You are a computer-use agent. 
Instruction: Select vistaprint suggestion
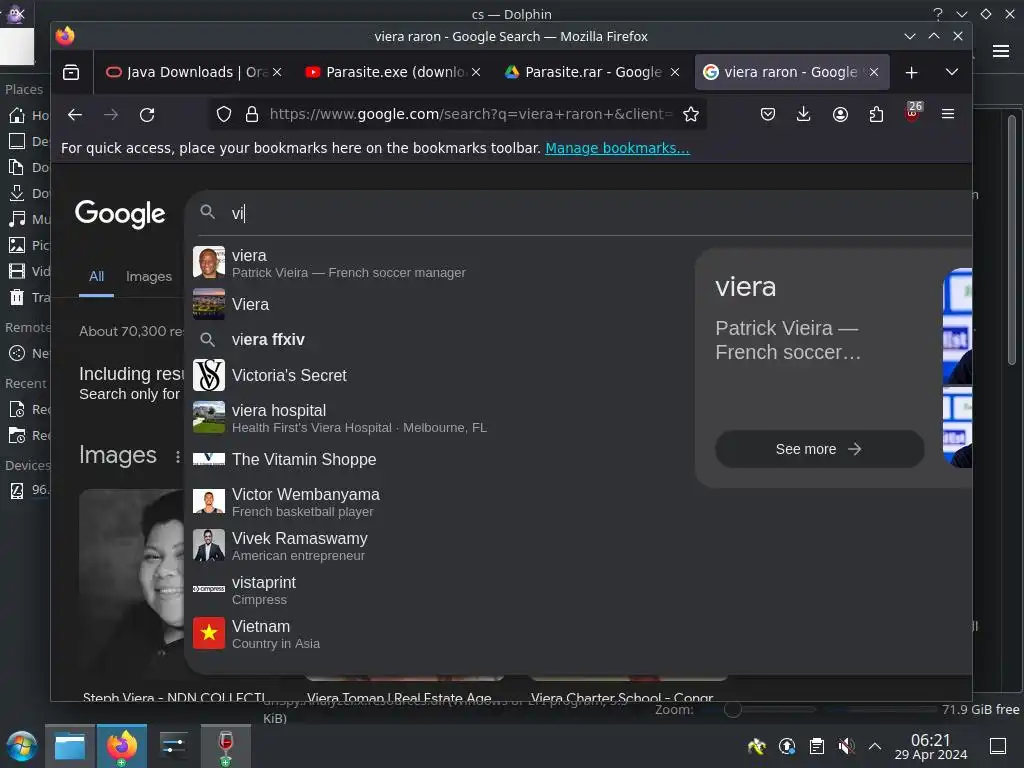coord(438,590)
